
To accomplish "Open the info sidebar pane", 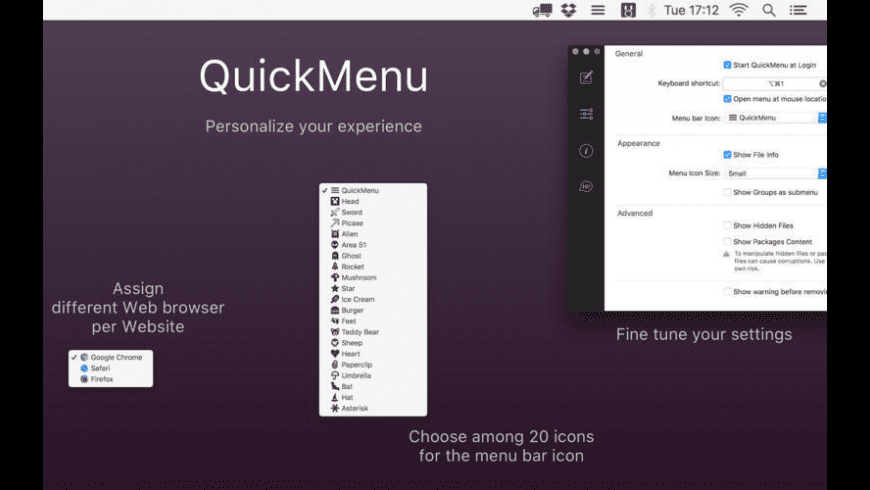I will coord(586,150).
